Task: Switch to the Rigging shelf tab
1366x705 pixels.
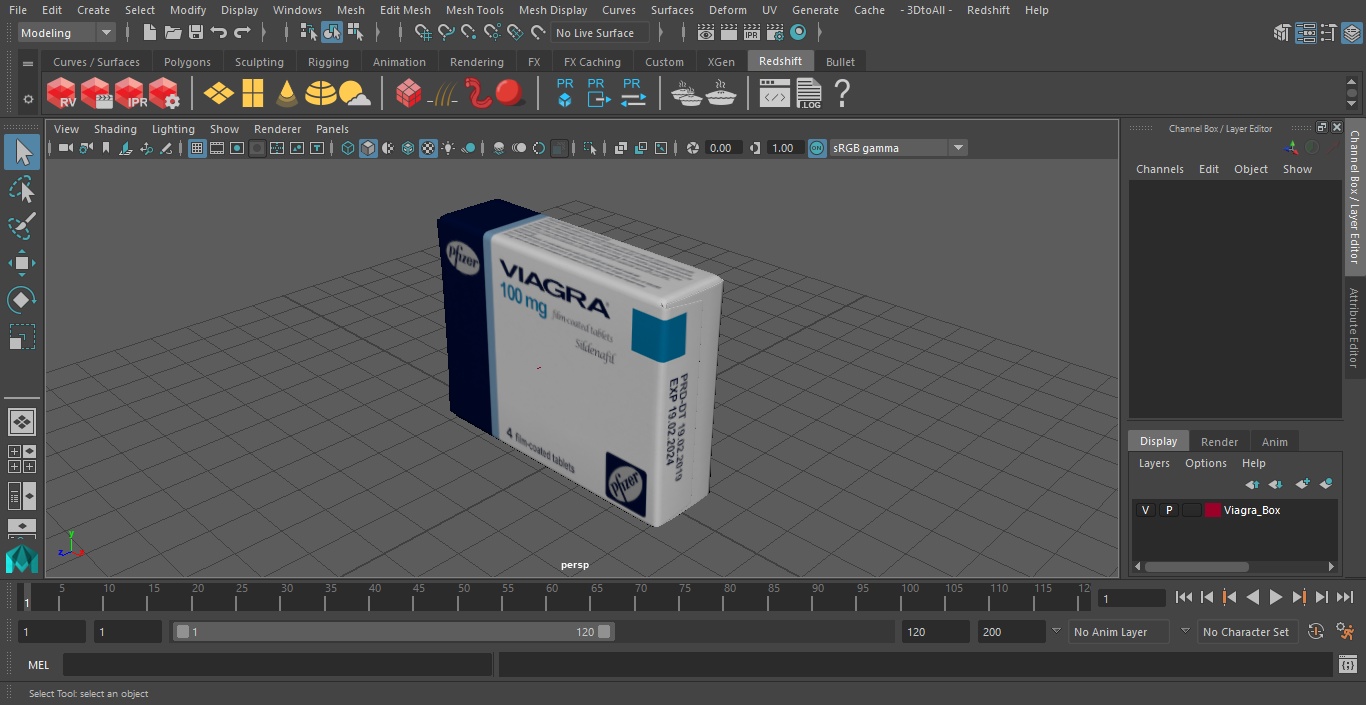Action: tap(328, 62)
